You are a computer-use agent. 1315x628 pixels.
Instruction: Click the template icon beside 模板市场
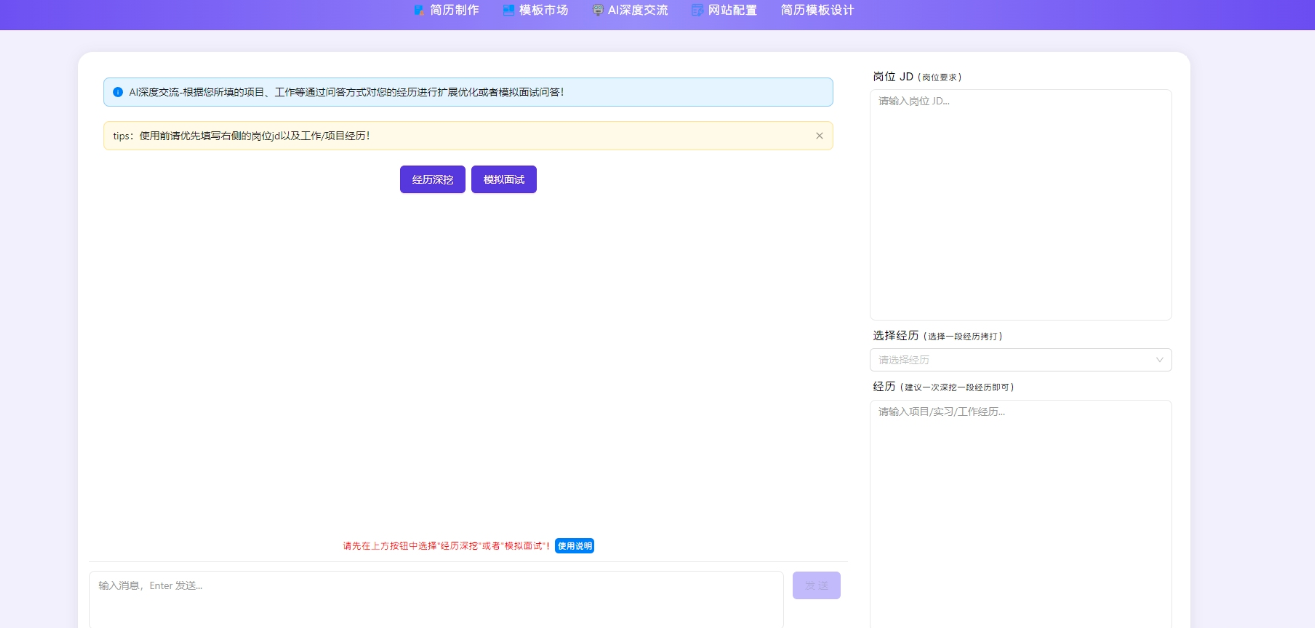509,10
